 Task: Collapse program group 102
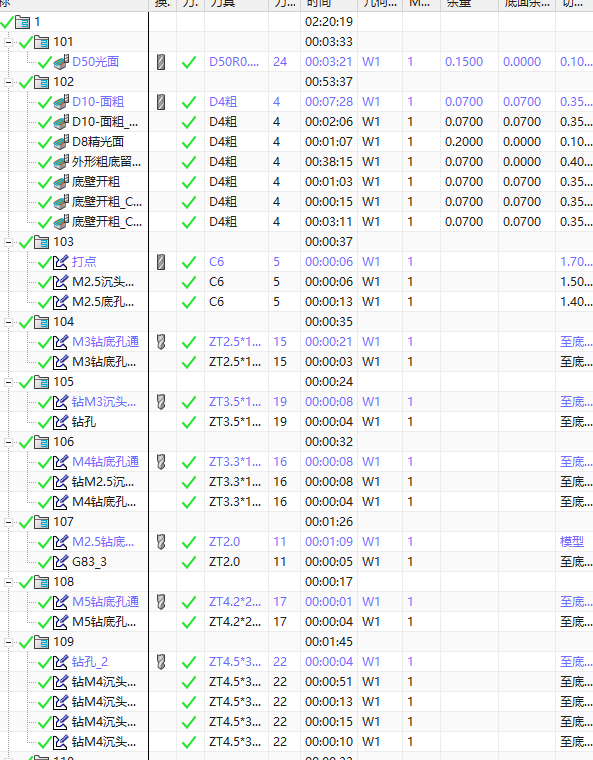point(8,82)
